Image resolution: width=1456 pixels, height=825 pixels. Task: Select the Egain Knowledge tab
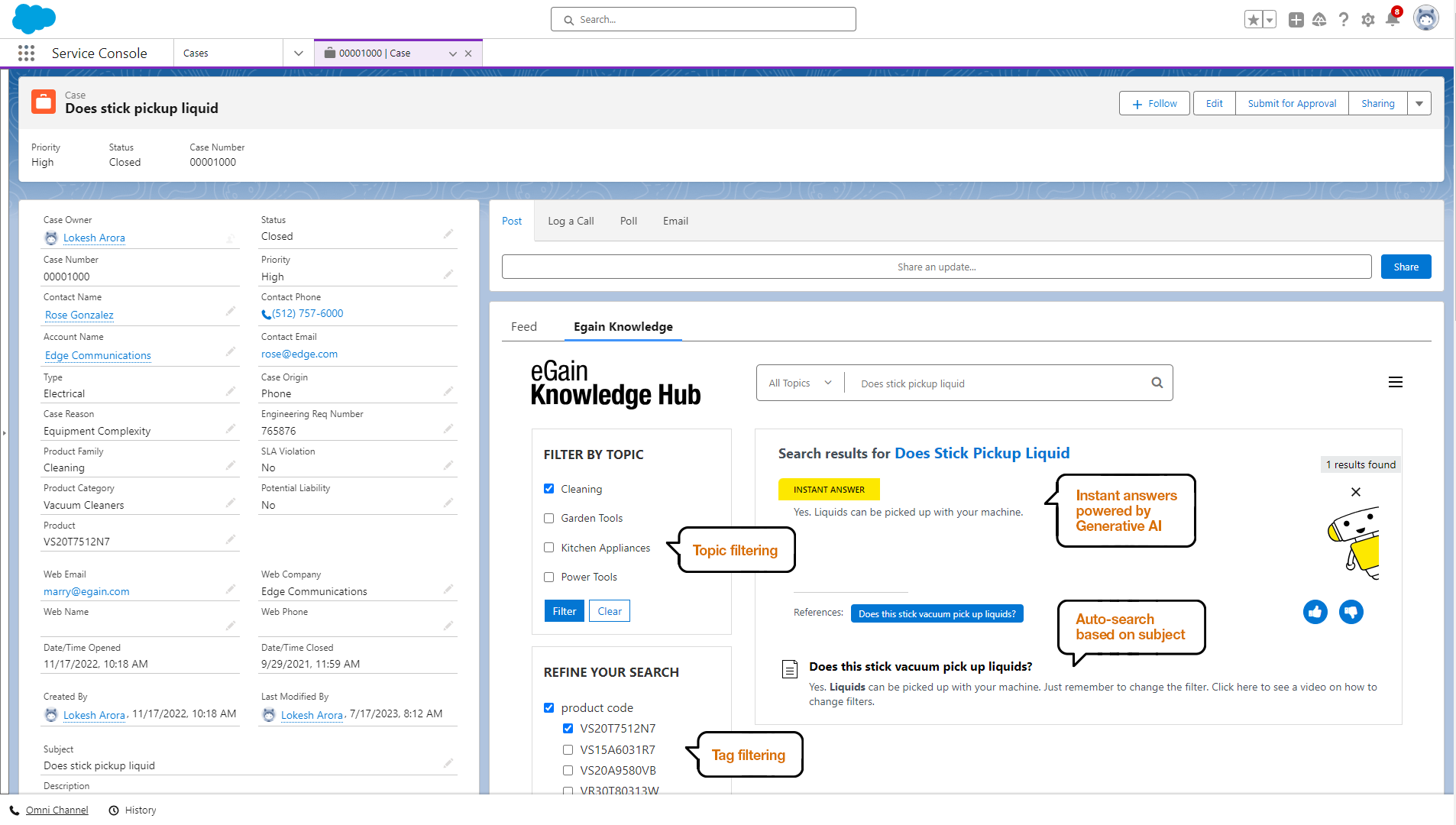pyautogui.click(x=623, y=326)
